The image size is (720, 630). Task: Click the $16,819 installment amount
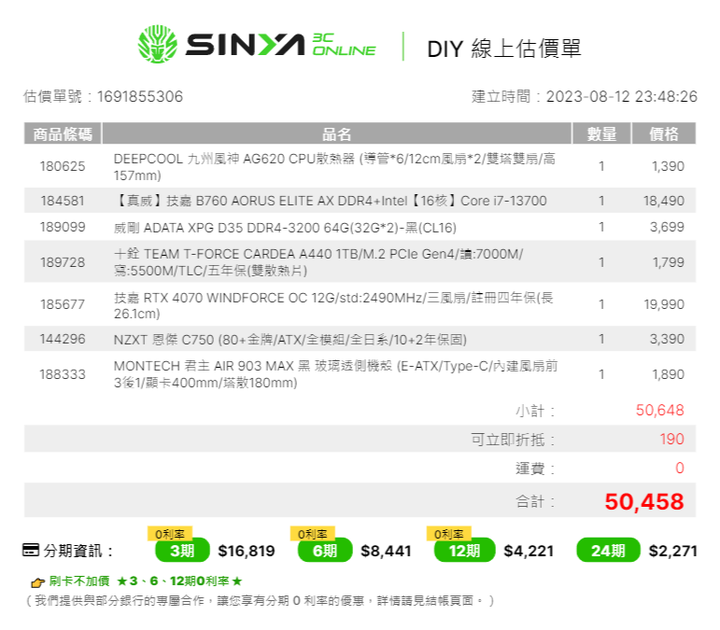(247, 551)
